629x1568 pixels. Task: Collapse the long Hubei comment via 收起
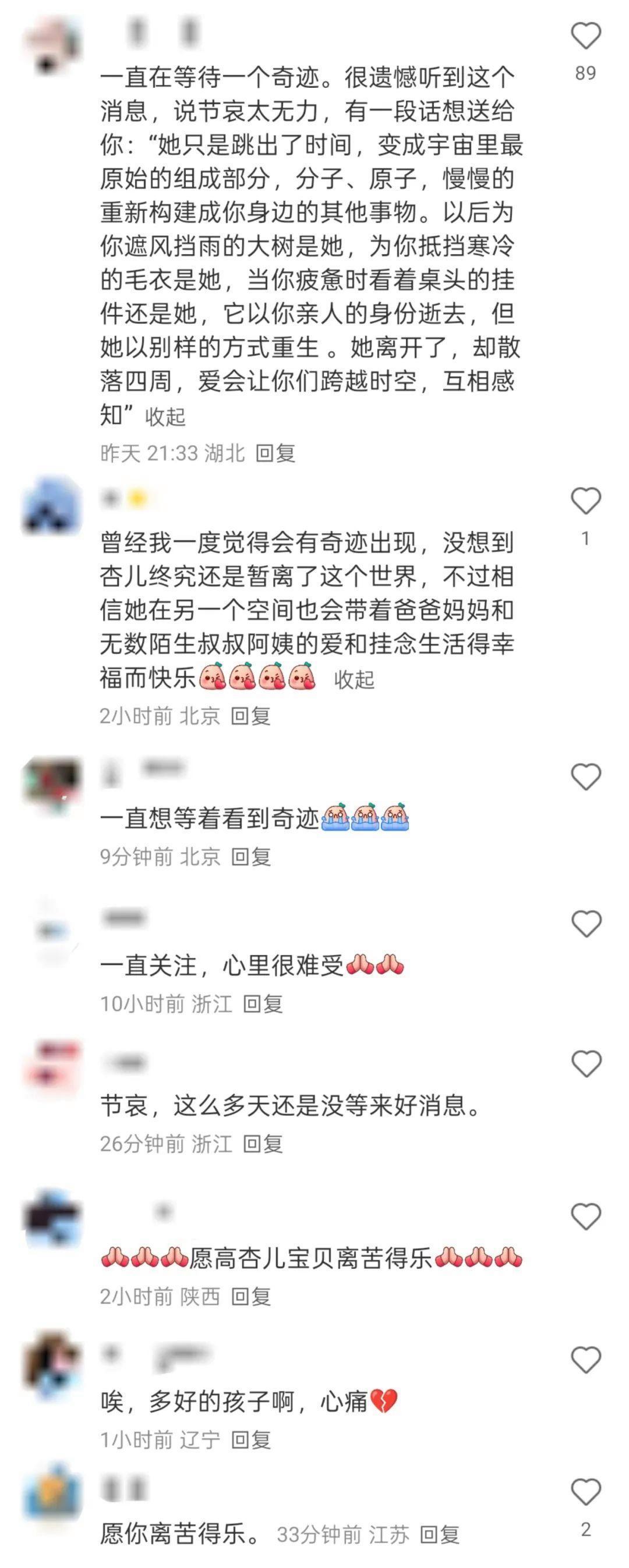click(x=165, y=417)
